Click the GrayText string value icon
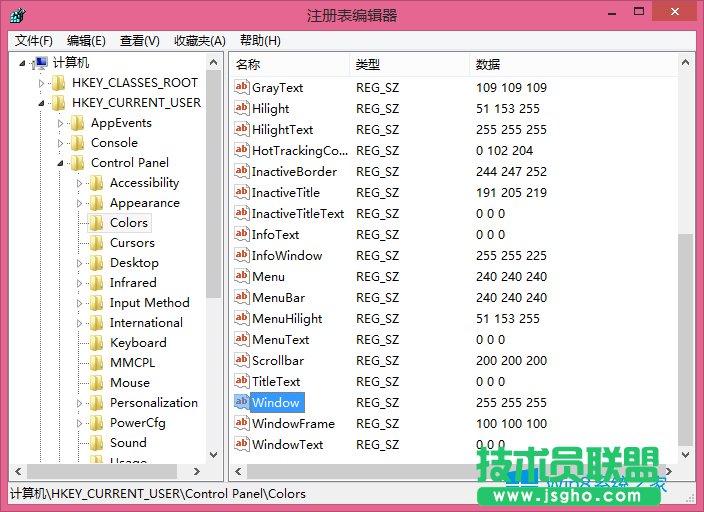The image size is (704, 512). pyautogui.click(x=242, y=87)
